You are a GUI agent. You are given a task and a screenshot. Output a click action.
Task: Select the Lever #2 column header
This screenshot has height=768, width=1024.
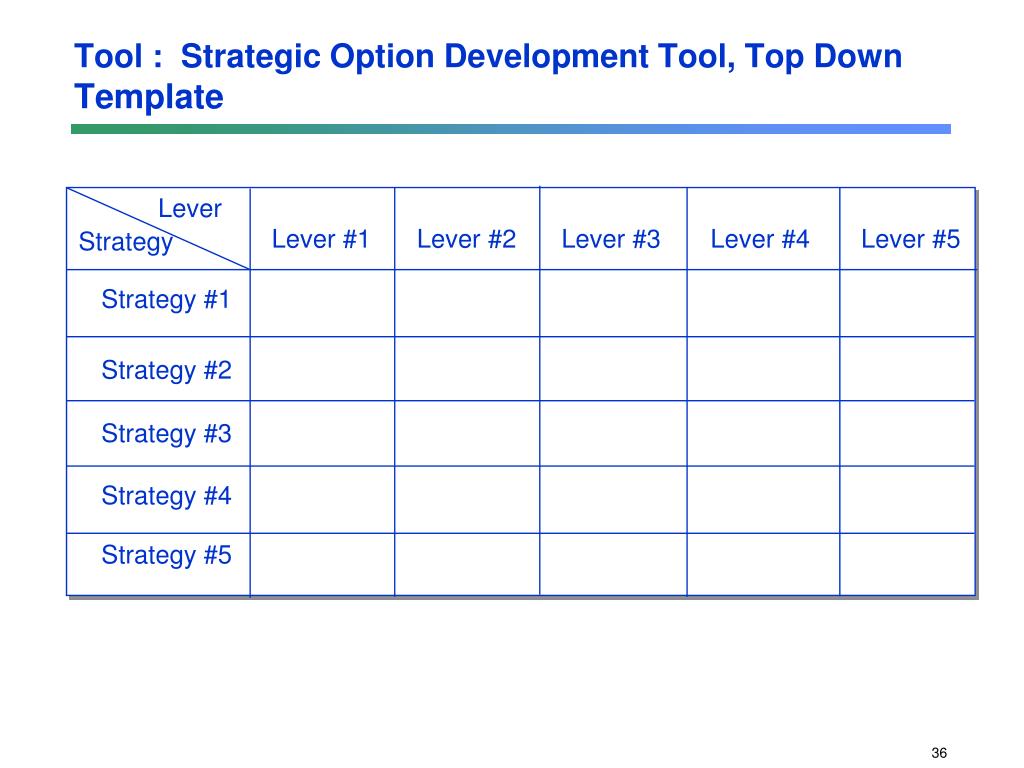(466, 239)
